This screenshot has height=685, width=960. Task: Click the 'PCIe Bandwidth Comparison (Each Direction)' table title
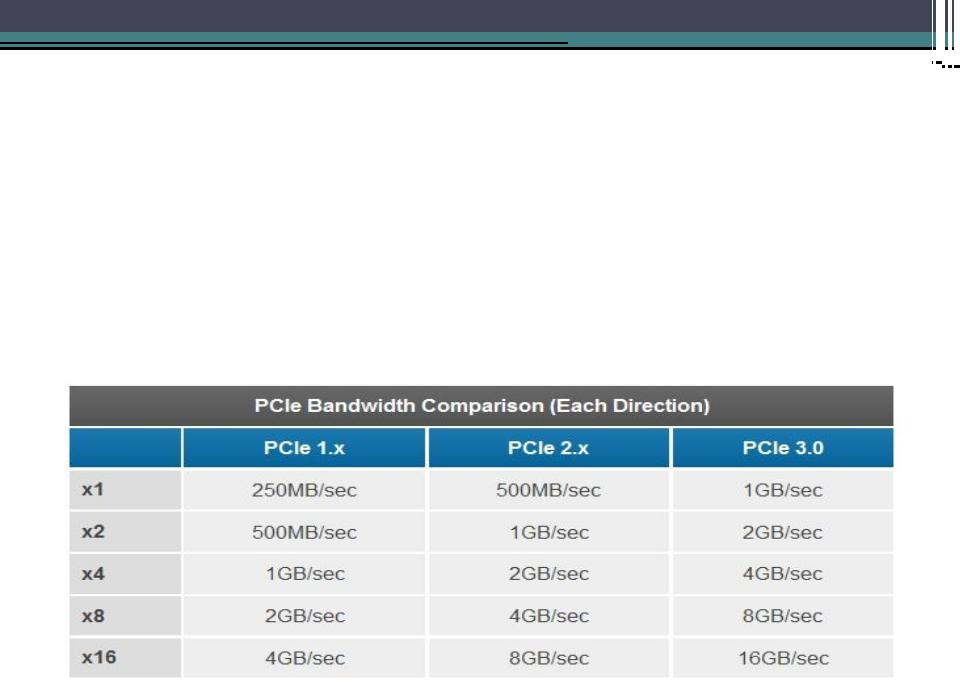pos(482,406)
